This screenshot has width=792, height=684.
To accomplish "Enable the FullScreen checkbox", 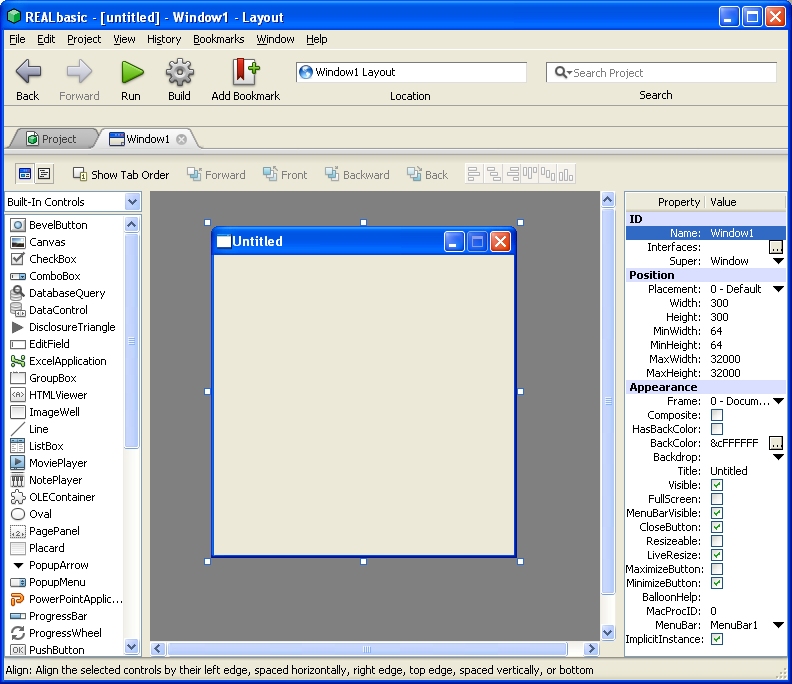I will click(717, 499).
